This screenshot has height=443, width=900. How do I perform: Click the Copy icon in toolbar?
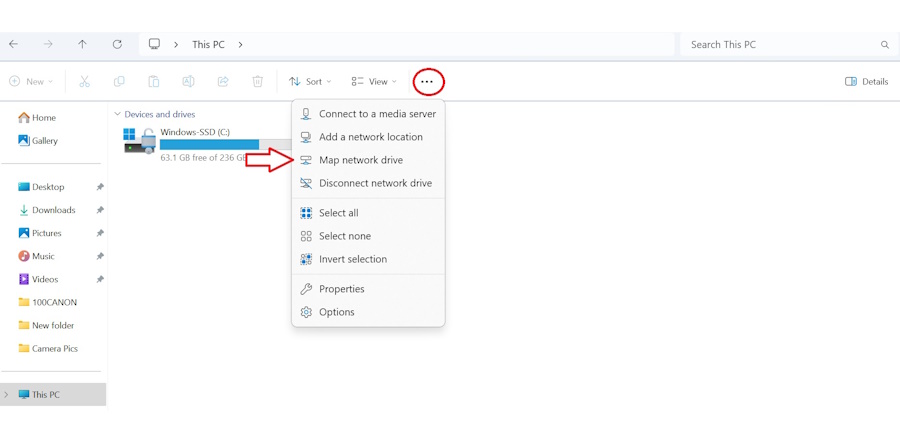pyautogui.click(x=119, y=82)
